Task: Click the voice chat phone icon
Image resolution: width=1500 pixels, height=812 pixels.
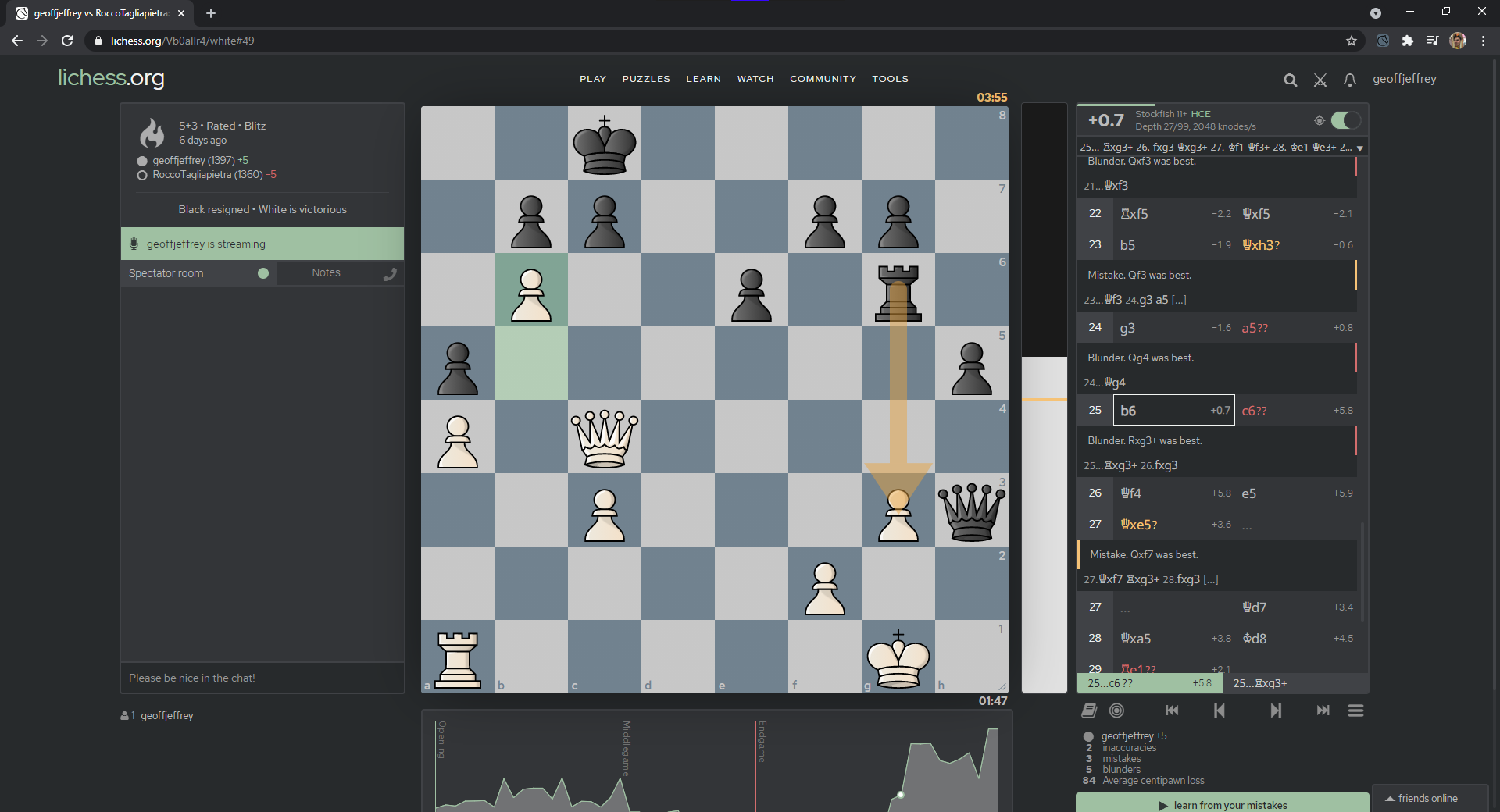Action: [x=390, y=274]
